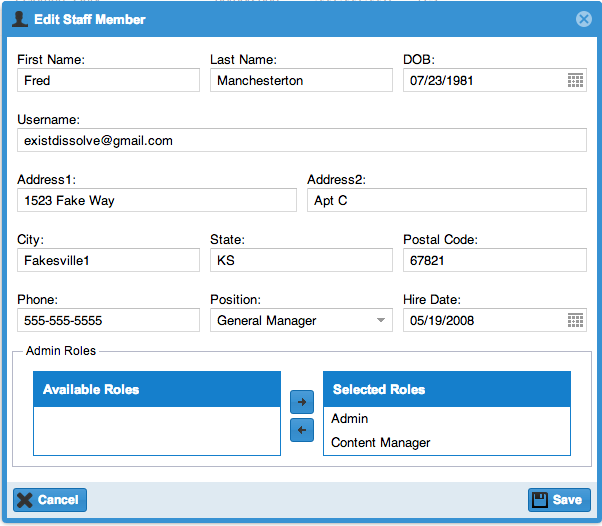Edit the Address1 text field
This screenshot has width=602, height=526.
(156, 201)
